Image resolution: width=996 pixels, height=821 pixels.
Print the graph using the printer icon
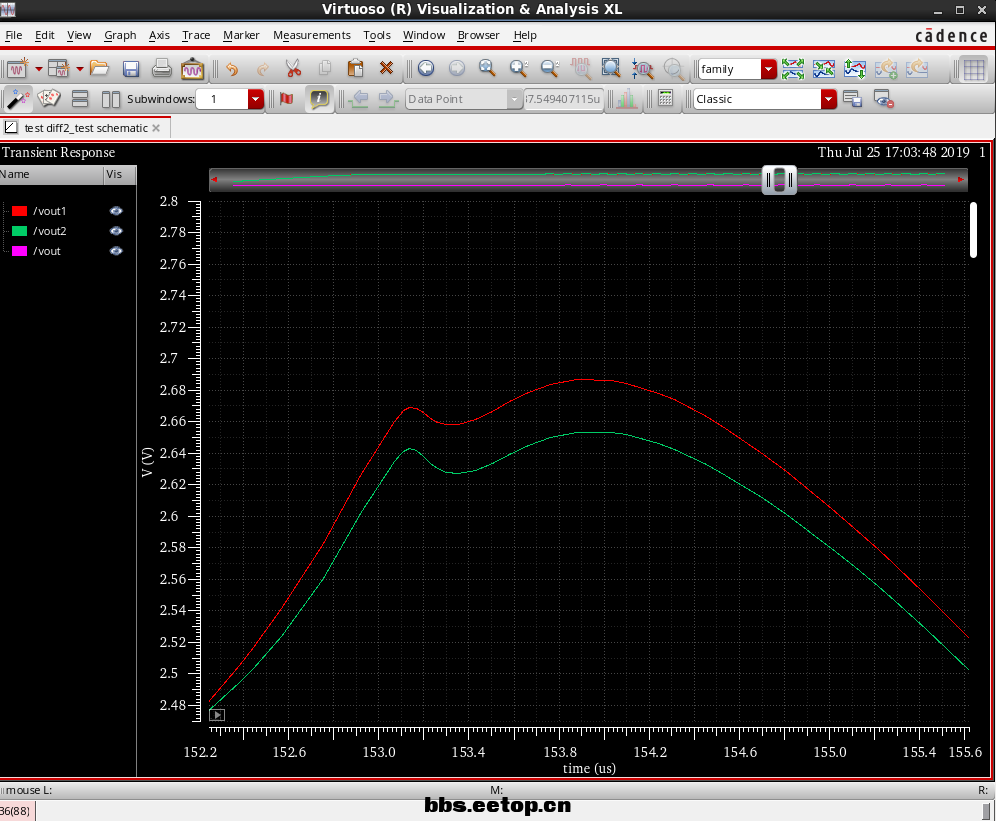click(161, 69)
